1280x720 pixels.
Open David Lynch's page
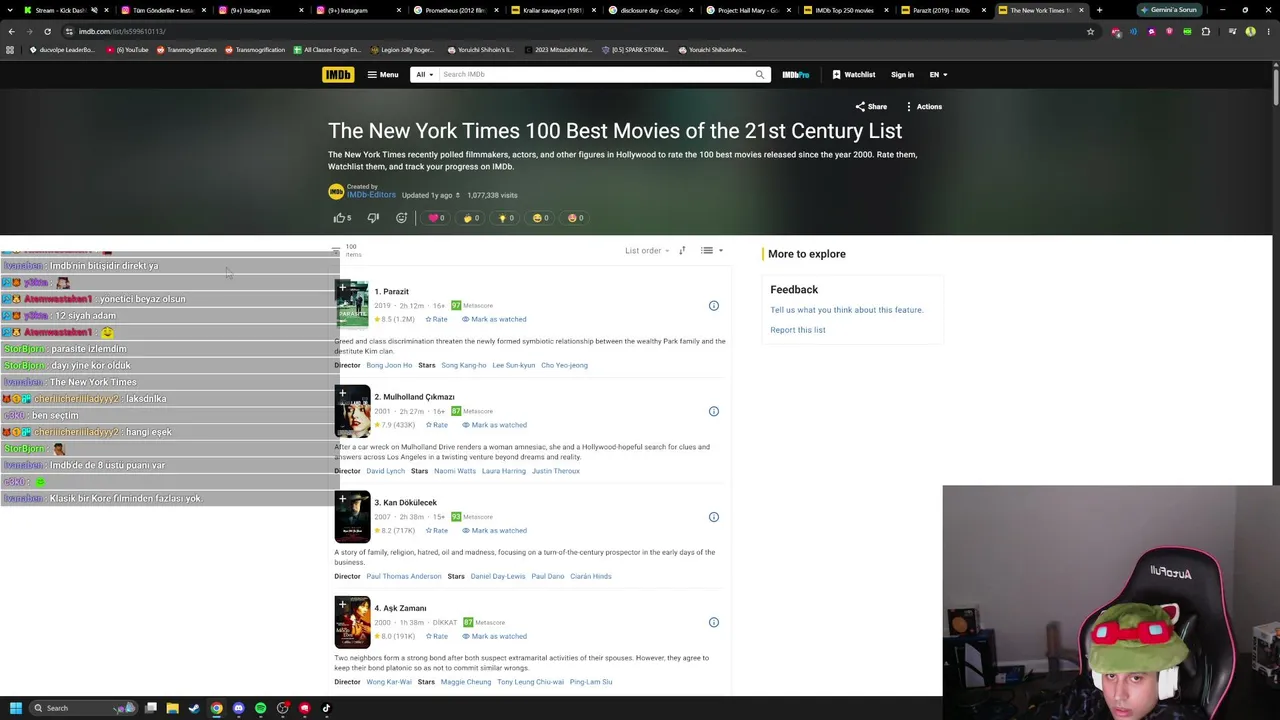click(x=386, y=471)
